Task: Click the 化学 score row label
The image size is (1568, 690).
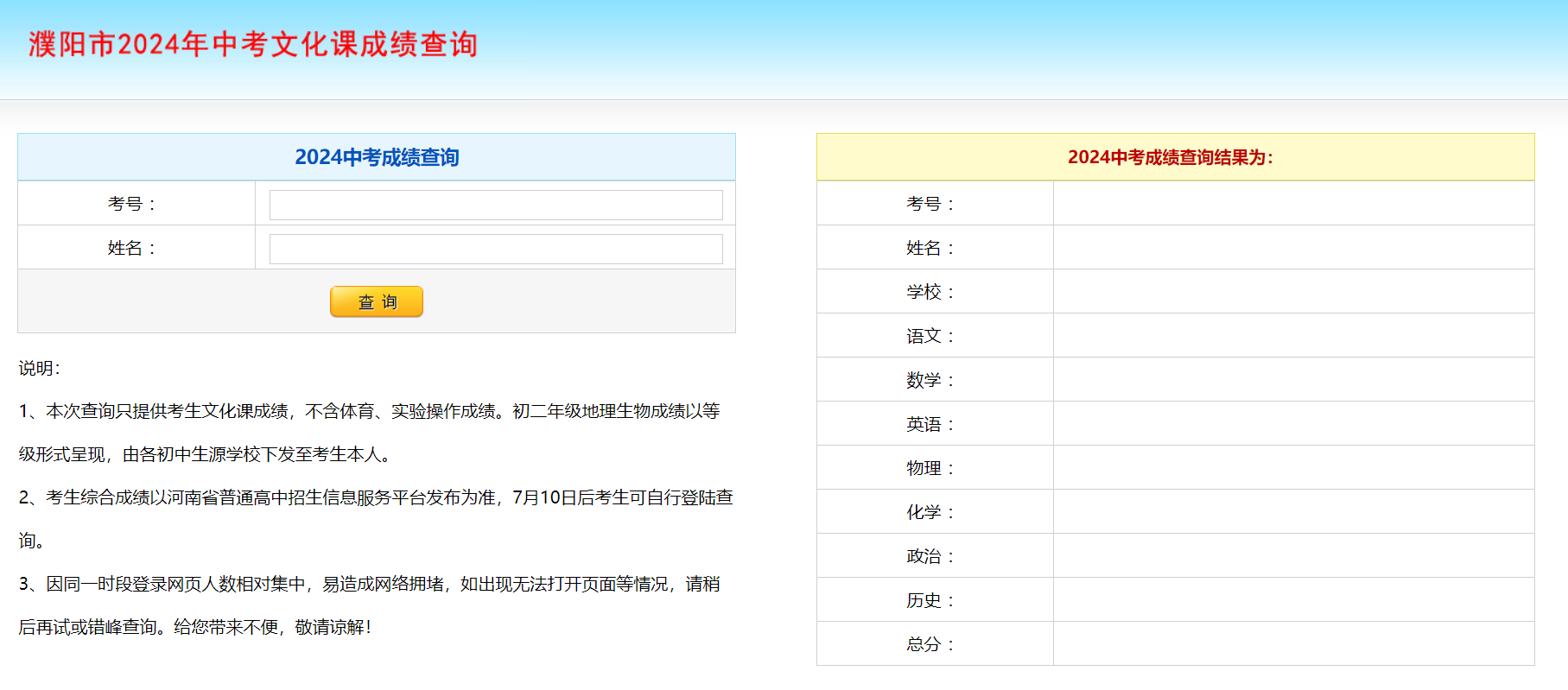Action: 930,512
